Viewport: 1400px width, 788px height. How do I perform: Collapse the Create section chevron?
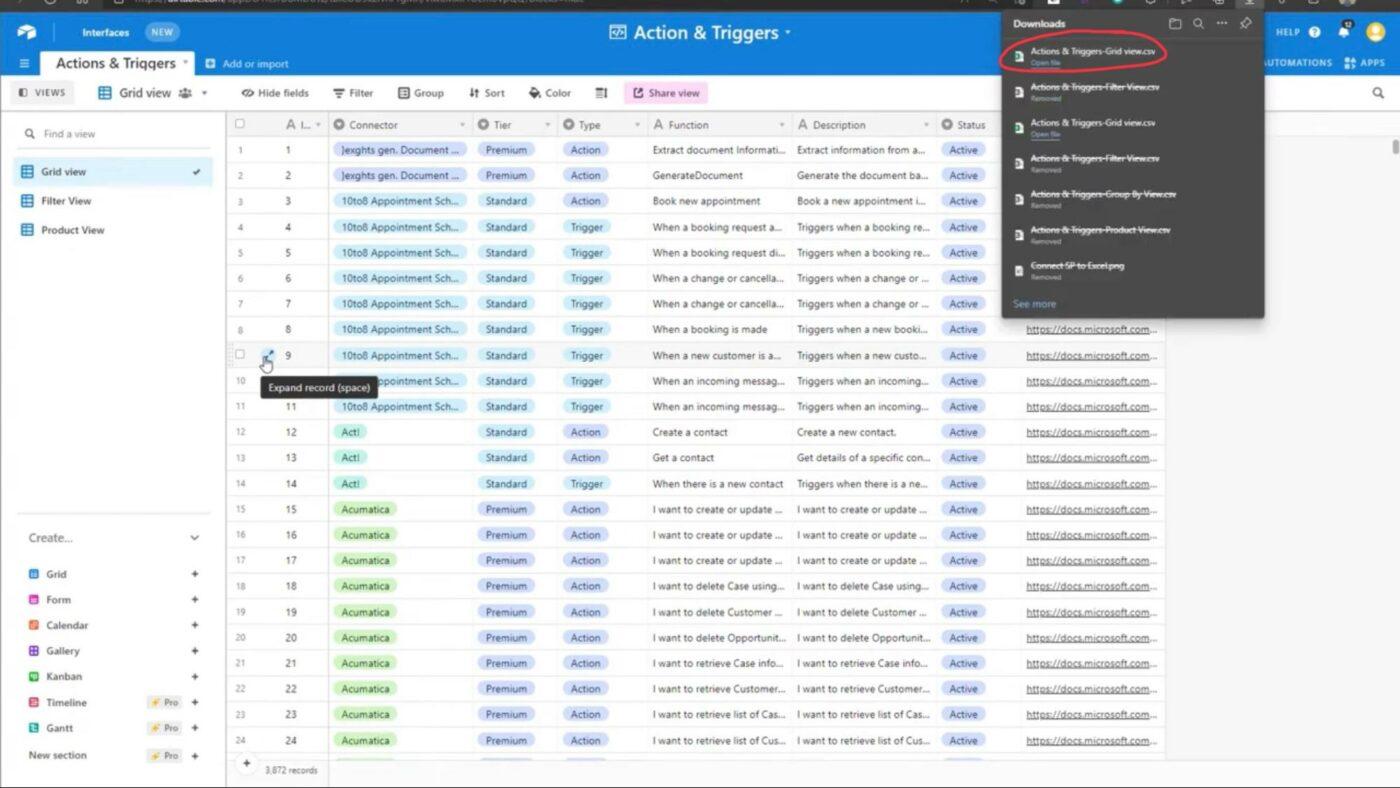[194, 538]
